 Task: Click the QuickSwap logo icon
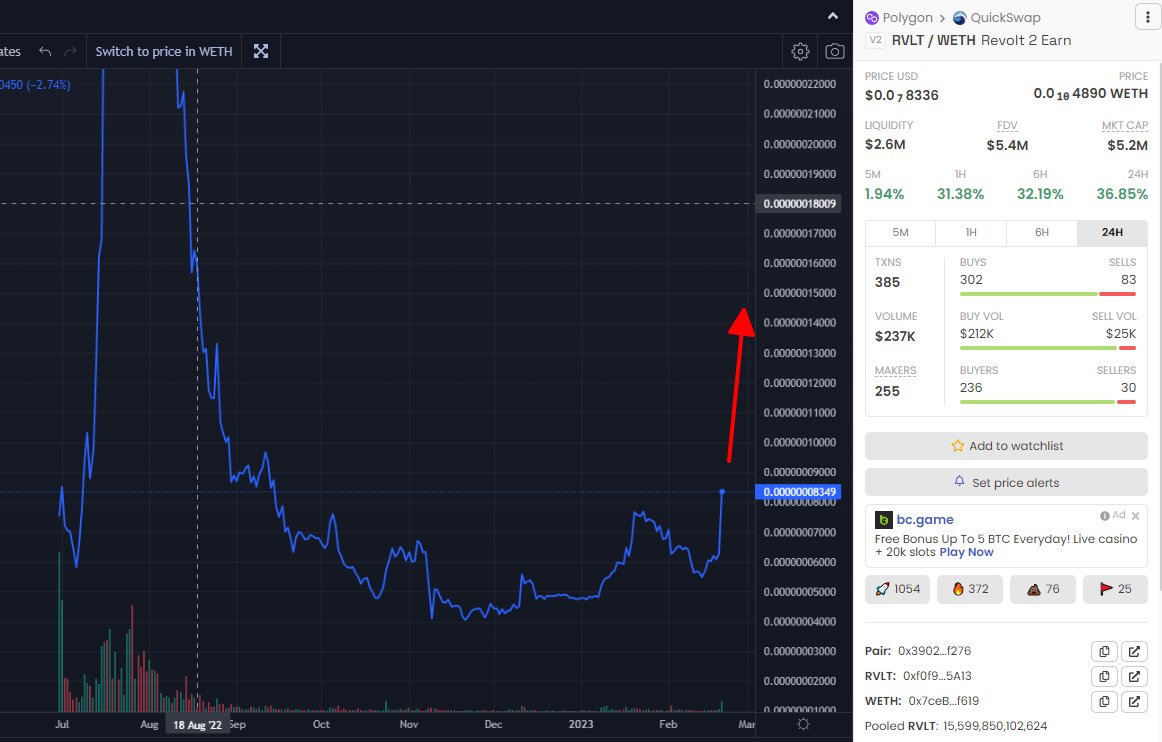click(x=960, y=18)
